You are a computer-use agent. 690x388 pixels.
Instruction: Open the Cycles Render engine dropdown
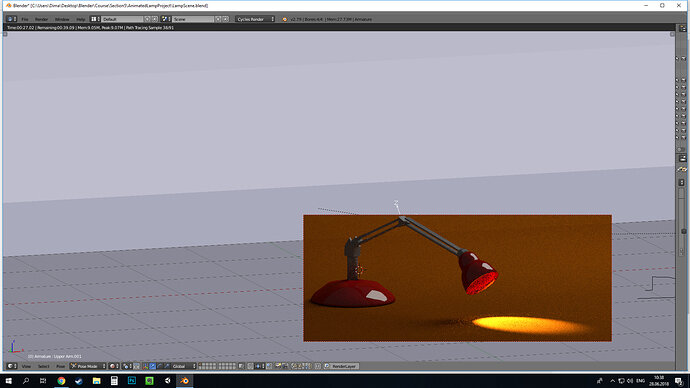(x=255, y=19)
